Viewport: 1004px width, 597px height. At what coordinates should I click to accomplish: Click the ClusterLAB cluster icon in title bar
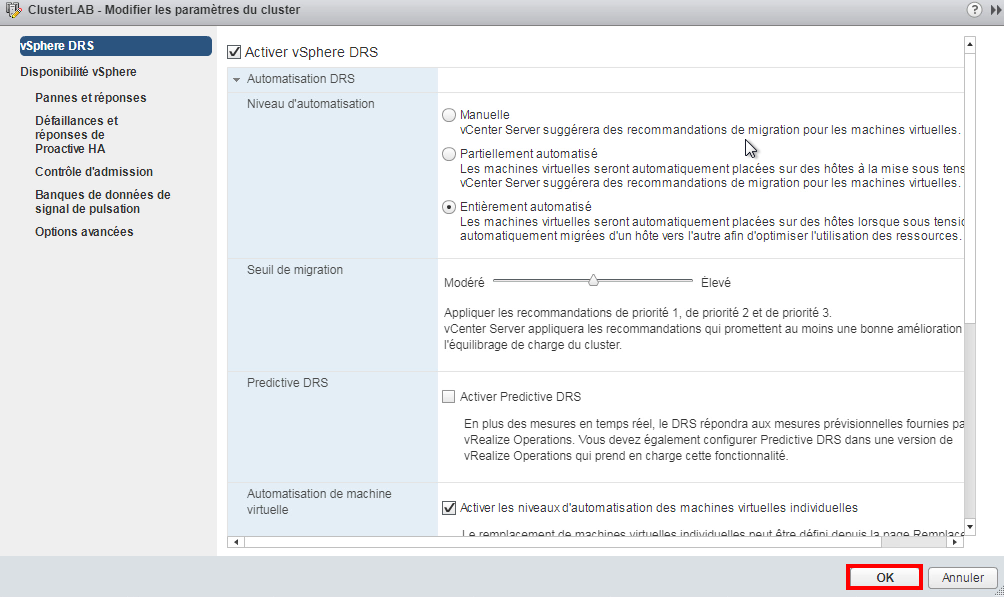pyautogui.click(x=13, y=10)
